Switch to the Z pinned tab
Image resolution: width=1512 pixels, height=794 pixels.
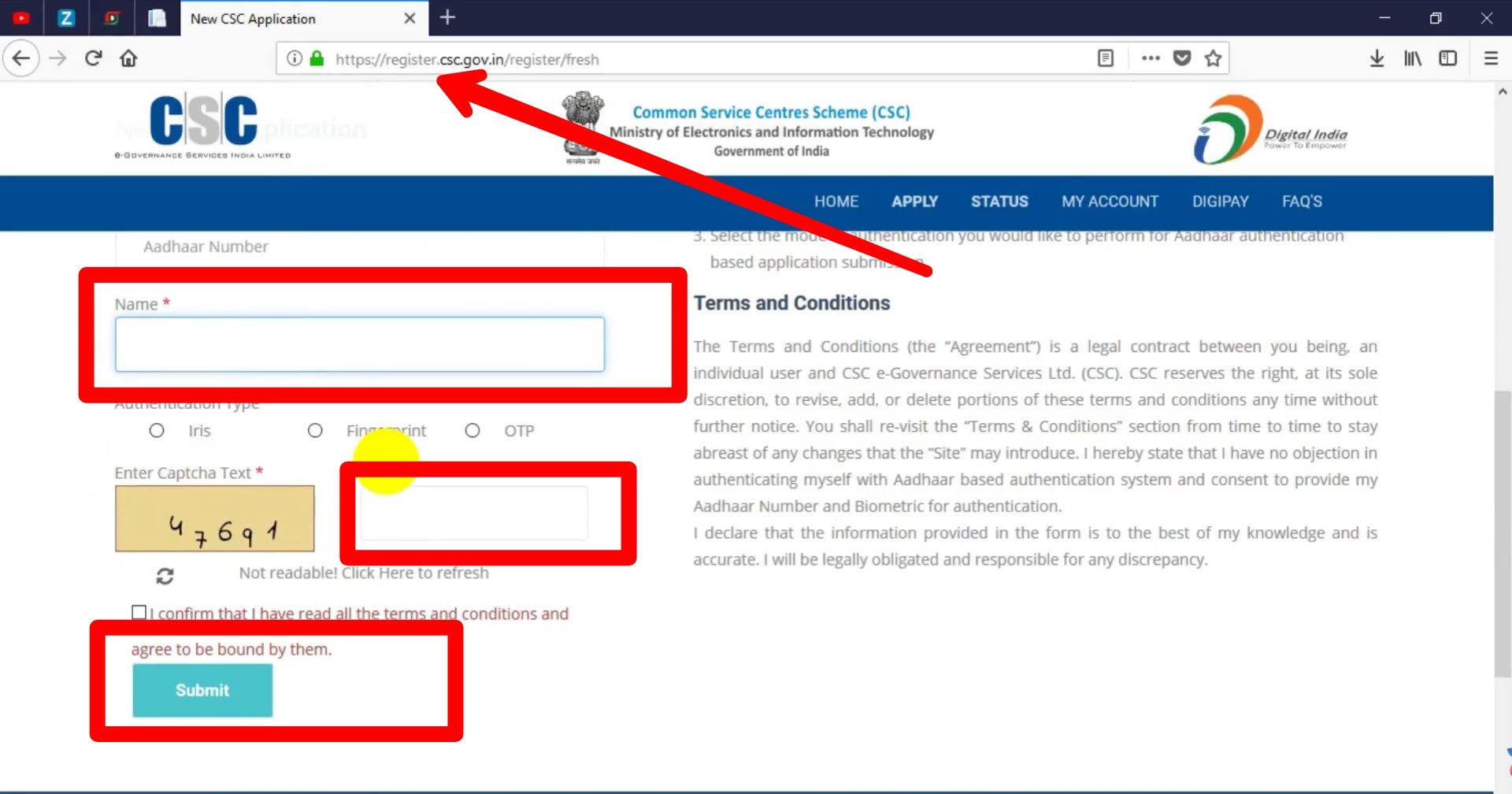66,18
